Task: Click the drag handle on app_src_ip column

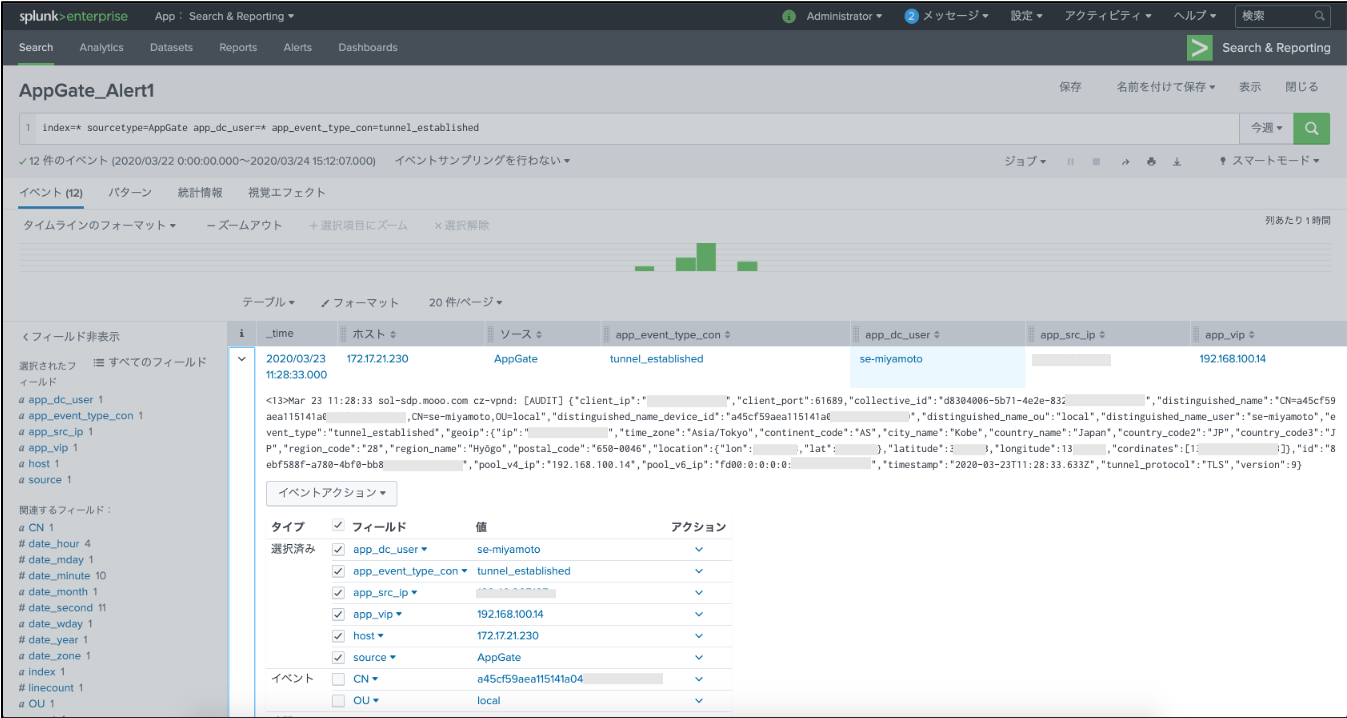Action: click(x=1032, y=334)
